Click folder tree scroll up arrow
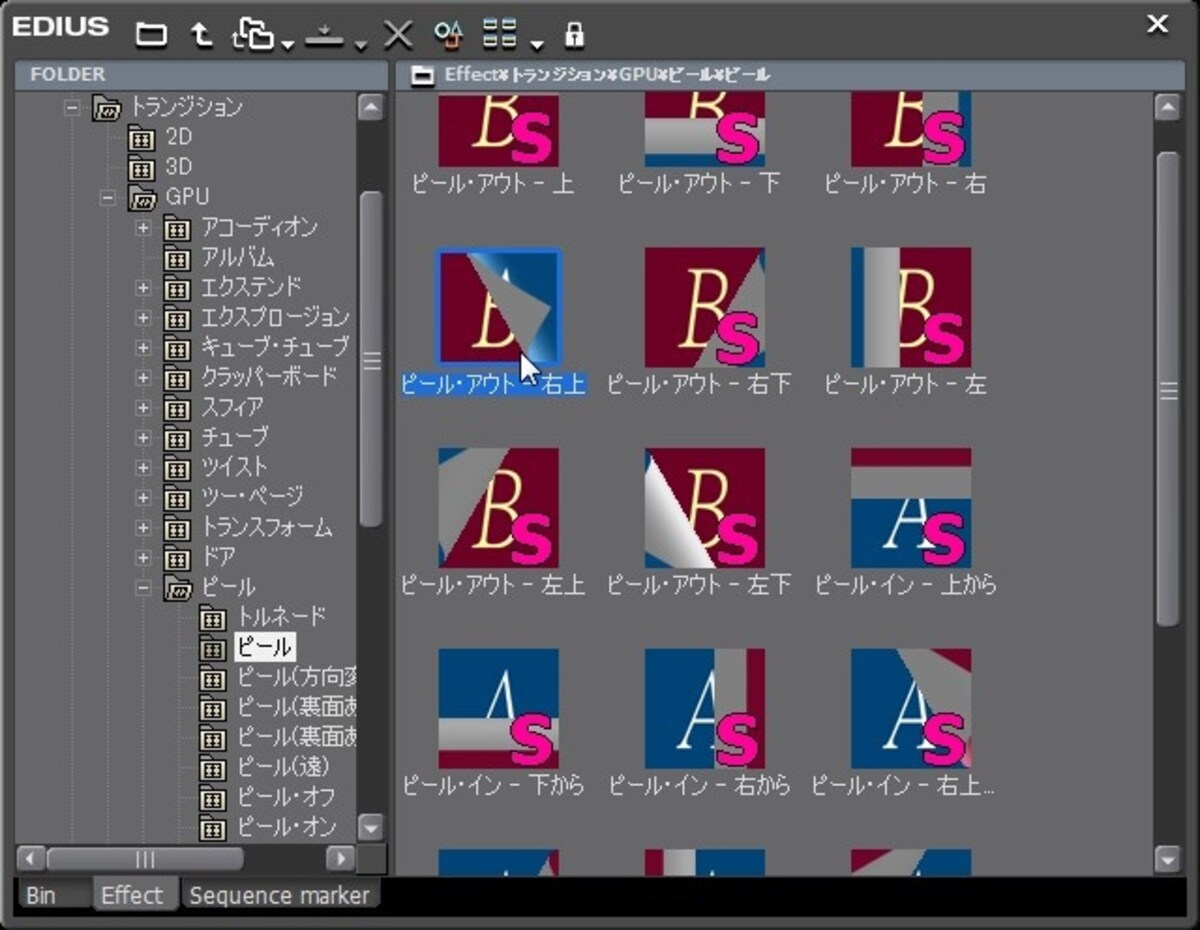The image size is (1200, 930). pyautogui.click(x=371, y=107)
